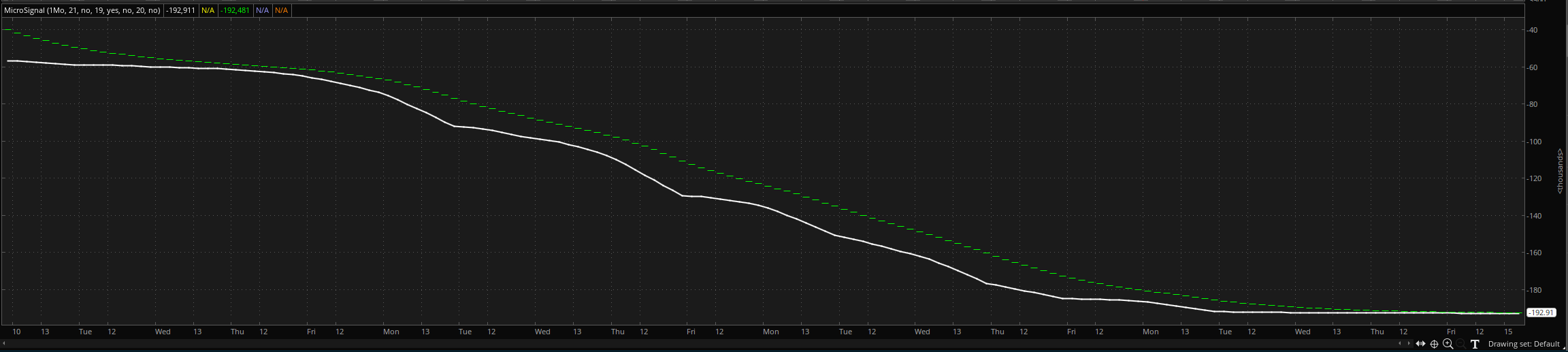Select the T text drawing tool
The image size is (1568, 352).
pyautogui.click(x=1475, y=344)
